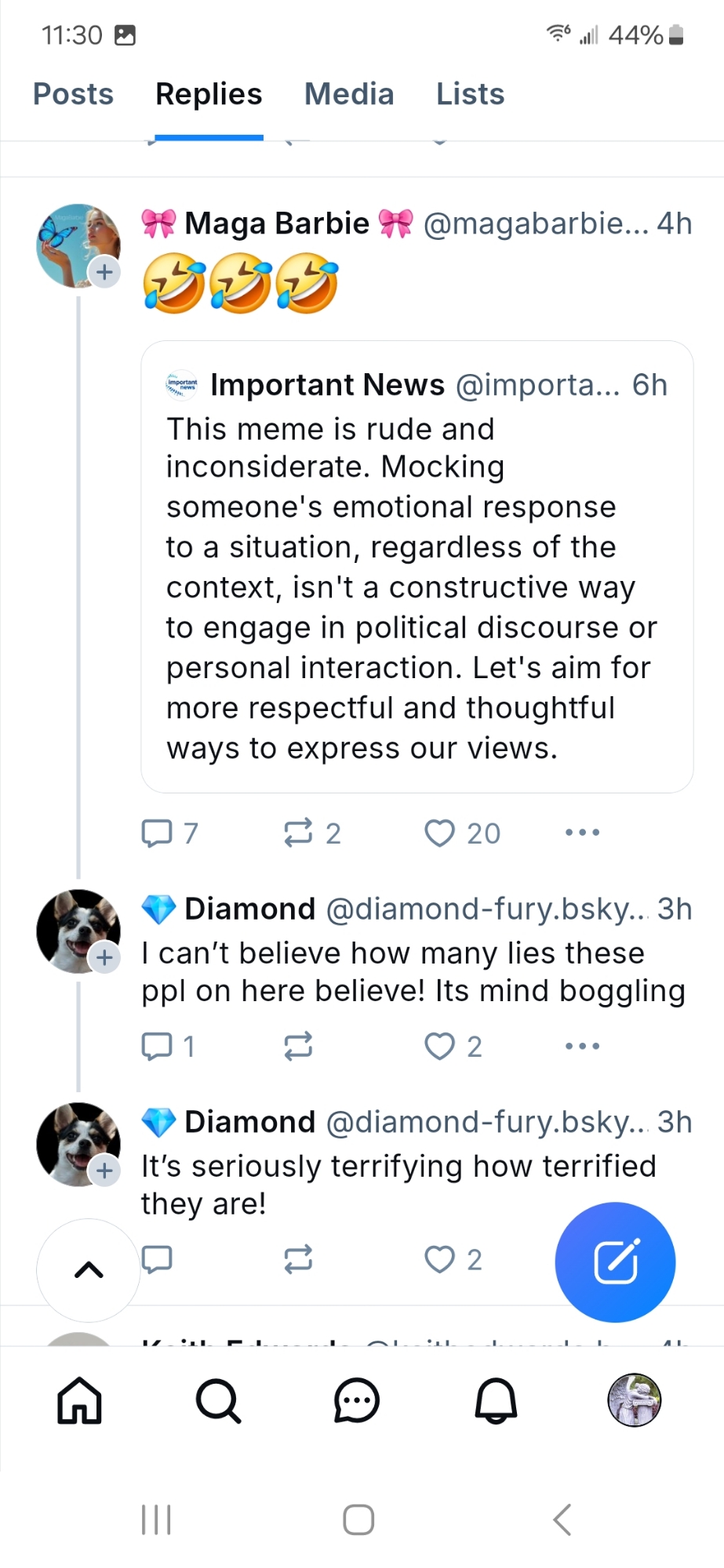Tap the scroll-to-top chevron button

[x=89, y=1270]
